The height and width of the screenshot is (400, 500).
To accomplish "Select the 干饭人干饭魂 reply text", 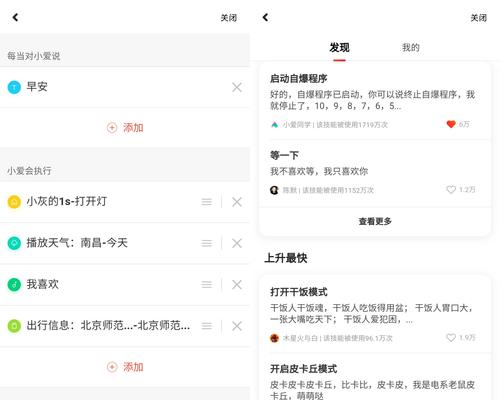I will coord(372,314).
